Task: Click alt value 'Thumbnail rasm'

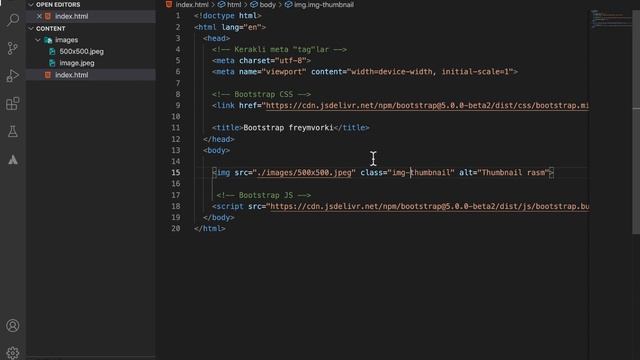Action: tap(513, 173)
